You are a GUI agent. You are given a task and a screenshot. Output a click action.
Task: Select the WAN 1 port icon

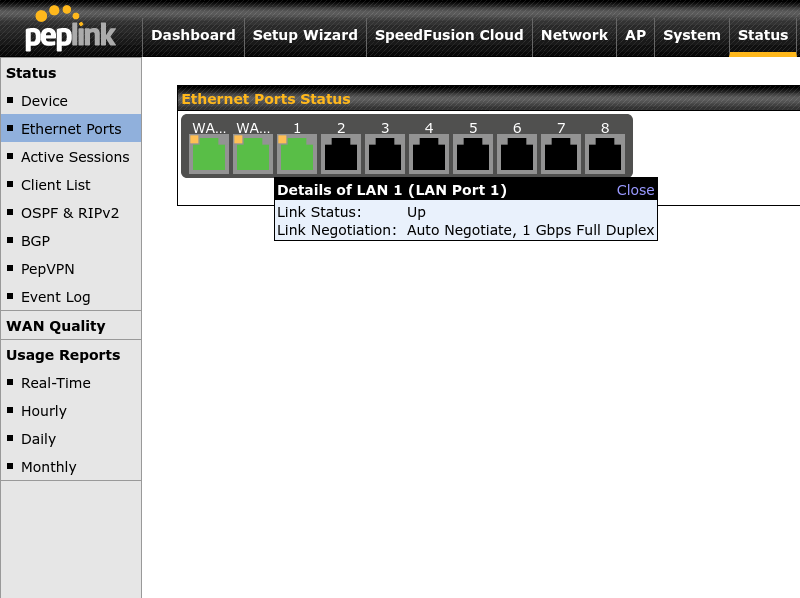(x=208, y=152)
